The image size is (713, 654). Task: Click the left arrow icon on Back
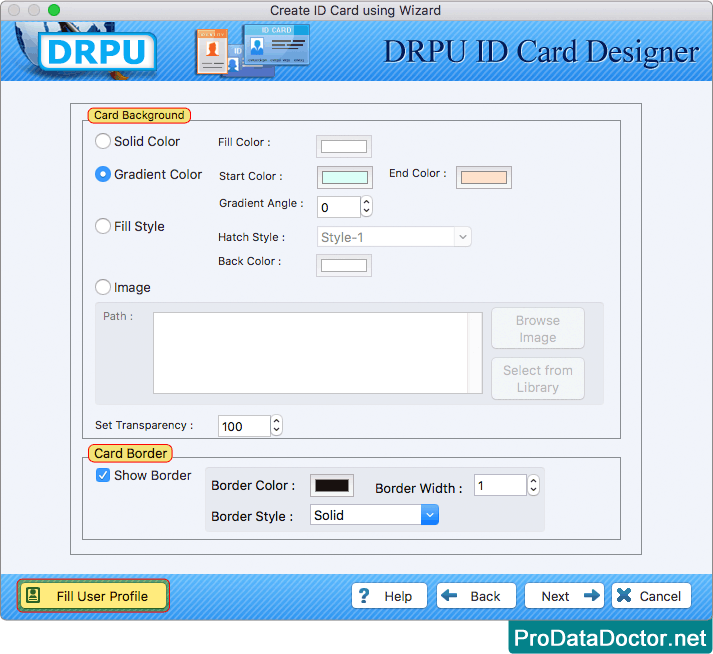449,595
